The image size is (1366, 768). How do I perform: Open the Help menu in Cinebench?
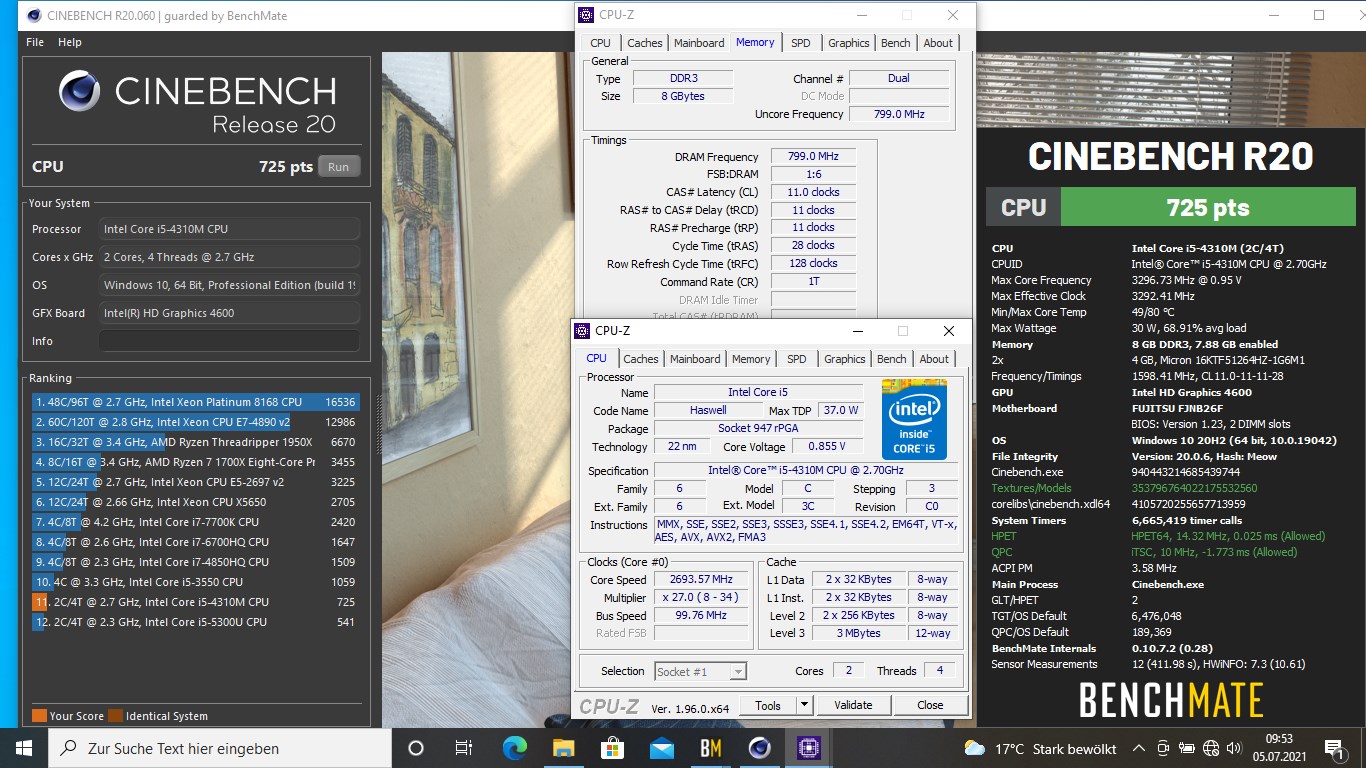[70, 42]
